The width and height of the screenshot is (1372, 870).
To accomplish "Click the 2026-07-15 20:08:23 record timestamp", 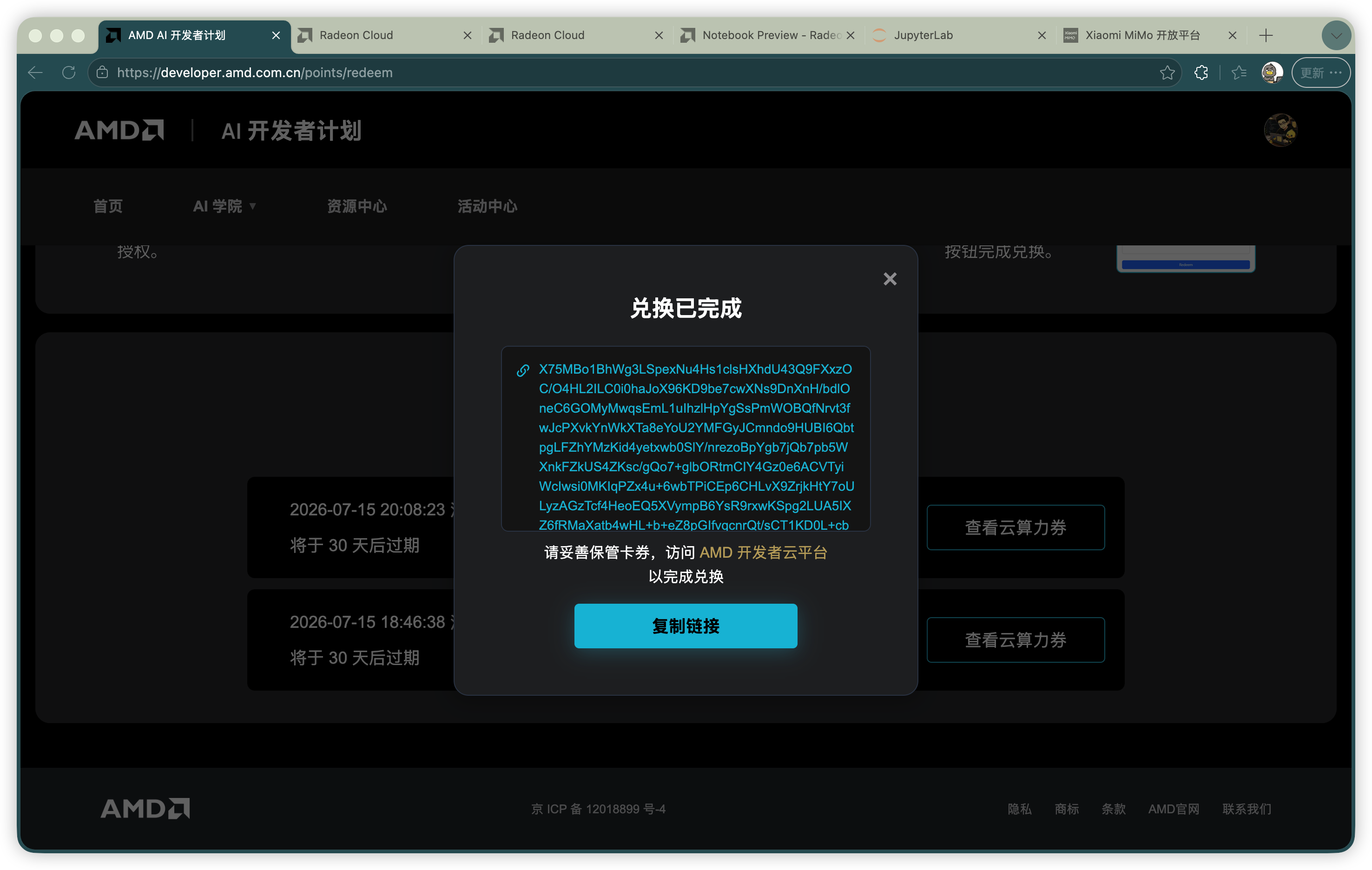I will pyautogui.click(x=367, y=509).
